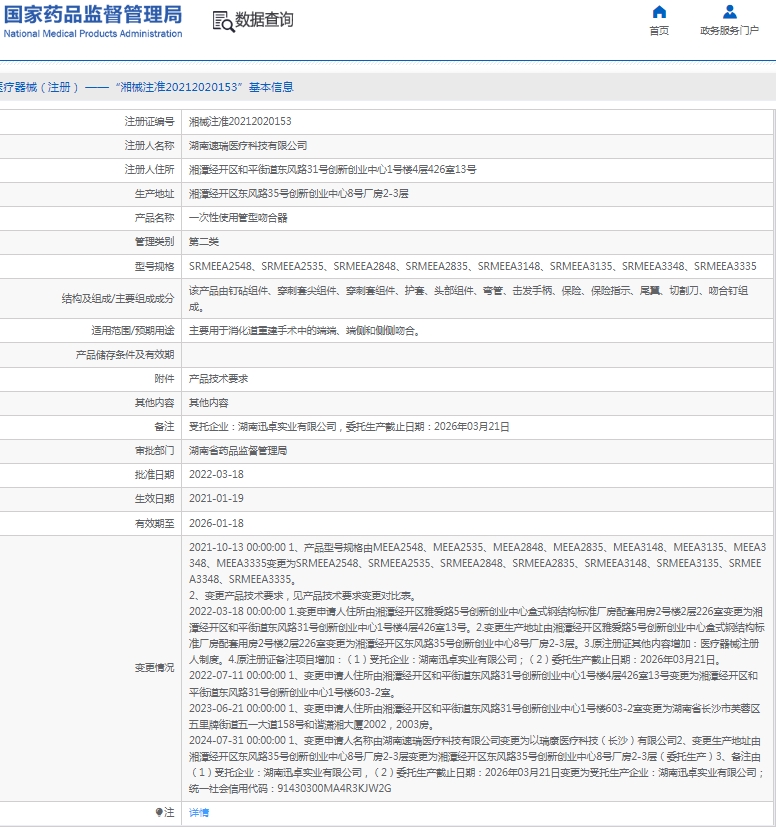Click the 生产地址 value 湘潭经开区东风路35号
This screenshot has width=776, height=827.
click(299, 194)
